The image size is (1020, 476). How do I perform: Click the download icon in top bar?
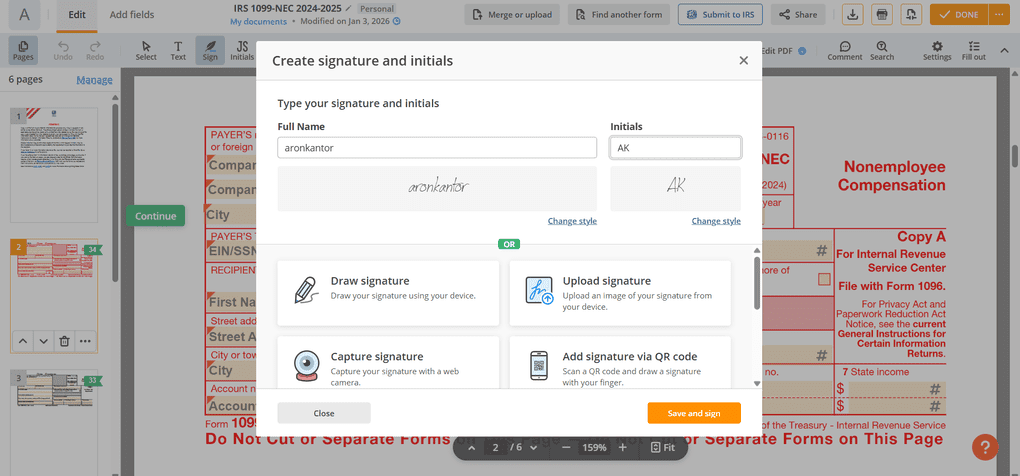(x=852, y=15)
